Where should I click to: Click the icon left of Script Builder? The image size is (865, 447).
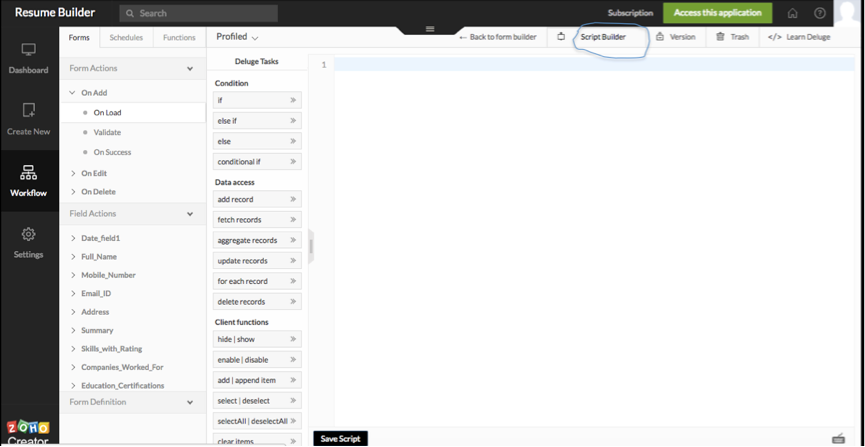561,37
